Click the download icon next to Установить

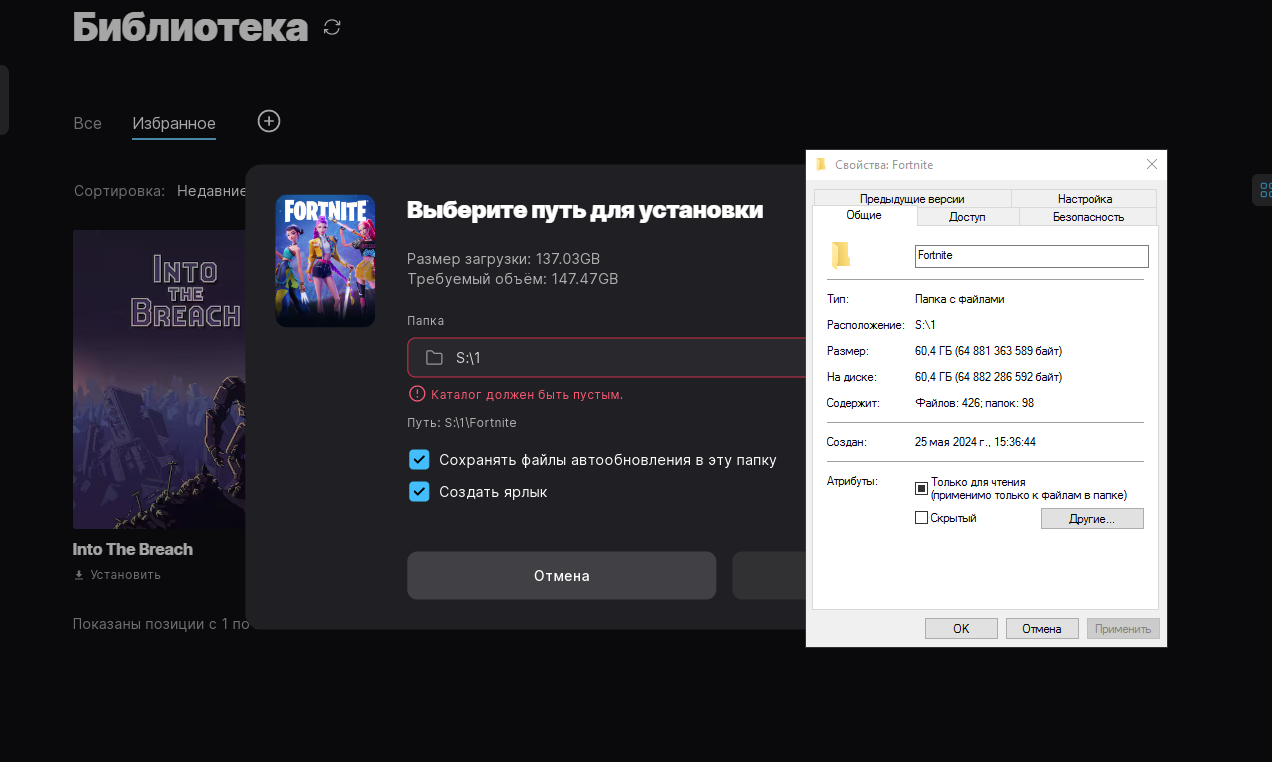tap(79, 575)
